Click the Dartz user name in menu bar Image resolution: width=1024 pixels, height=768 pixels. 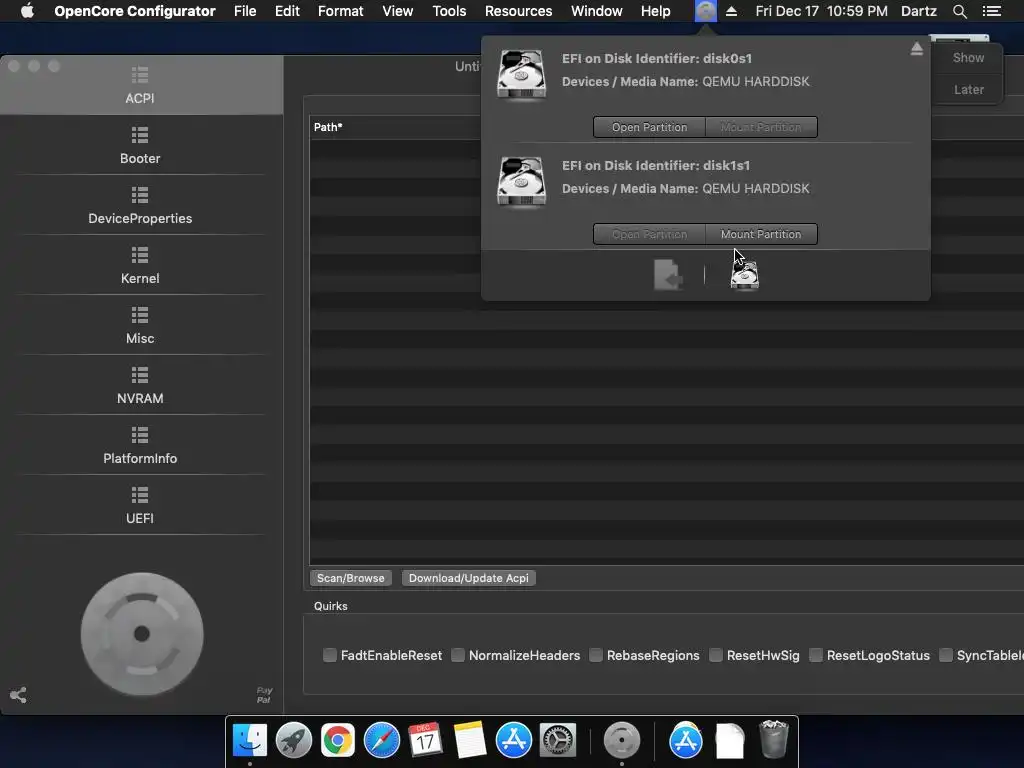pyautogui.click(x=919, y=11)
